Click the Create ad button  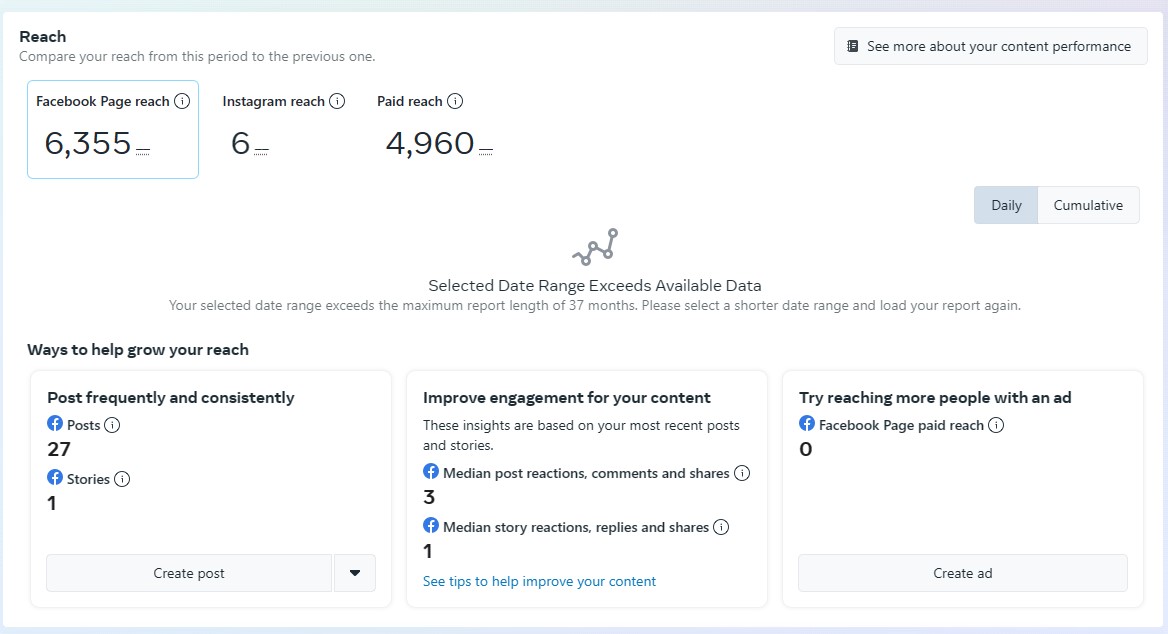[x=962, y=573]
